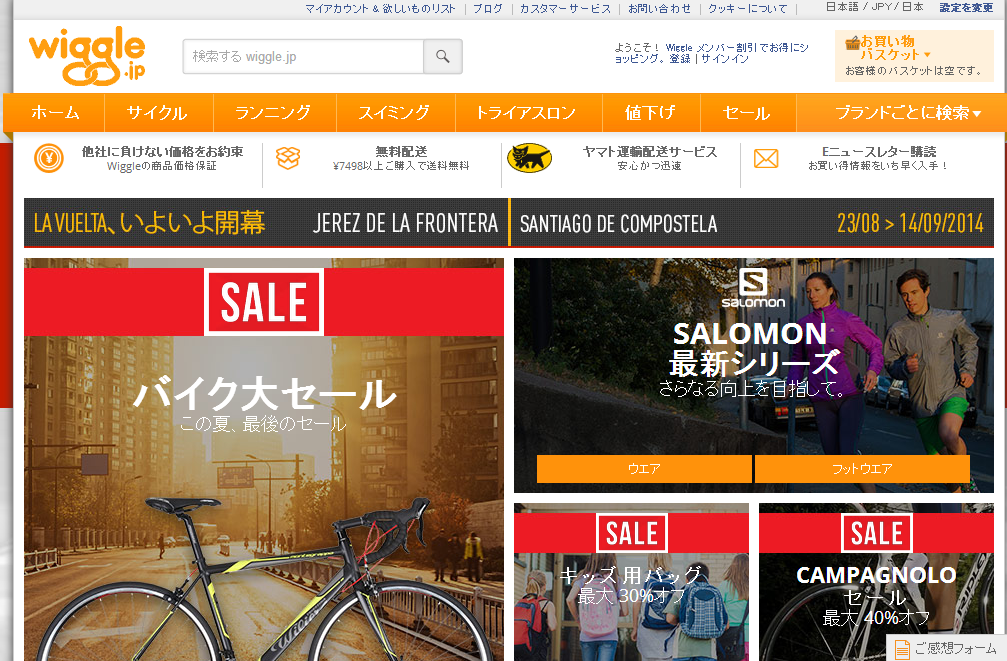The width and height of the screenshot is (1007, 661).
Task: Click the shopping basket icon
Action: coord(852,44)
